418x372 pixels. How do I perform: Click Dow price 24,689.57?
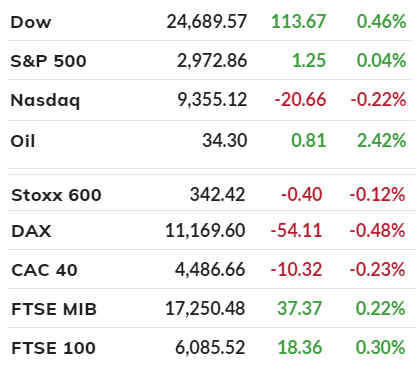pyautogui.click(x=207, y=22)
